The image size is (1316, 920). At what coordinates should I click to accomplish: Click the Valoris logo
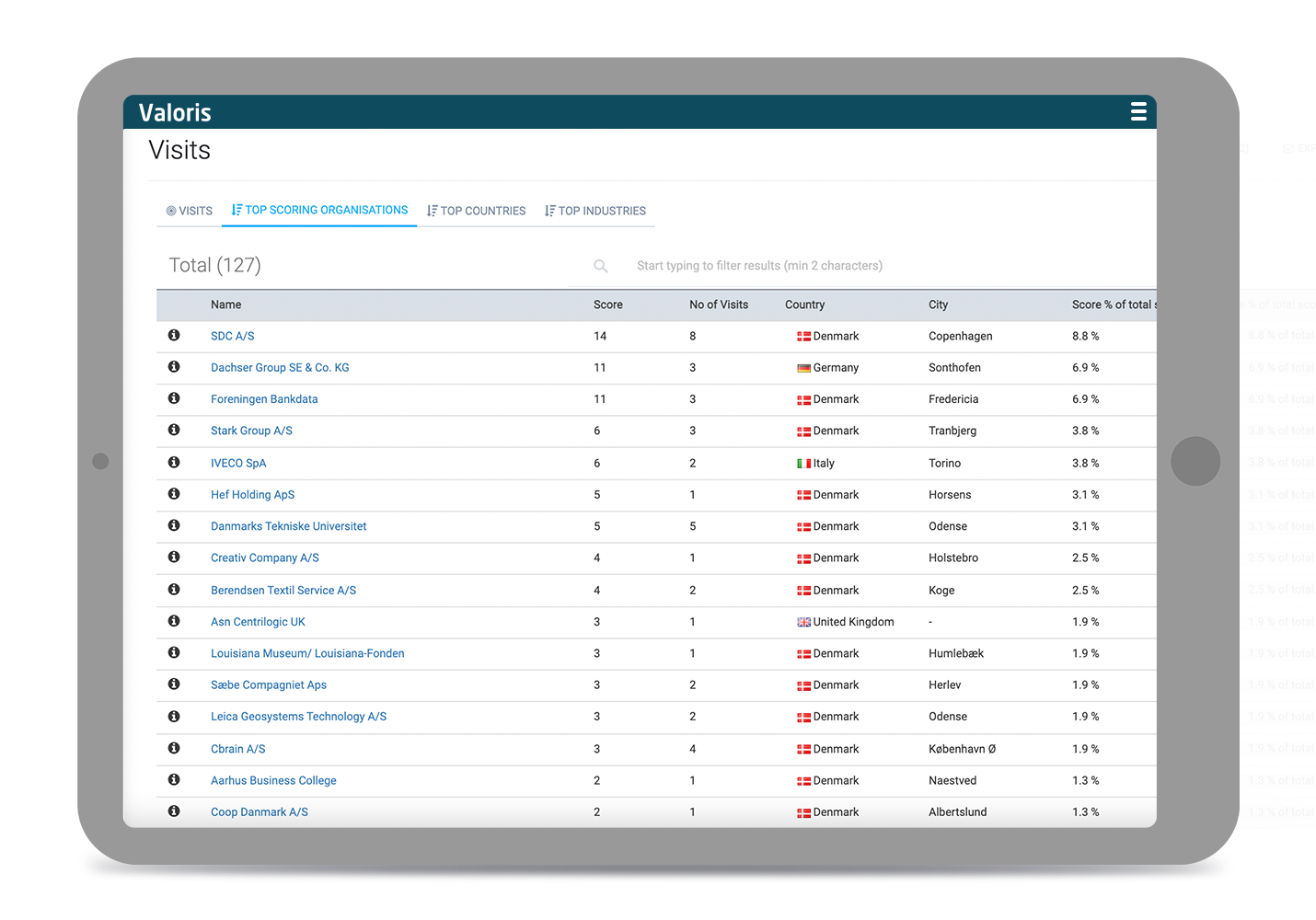coord(175,112)
